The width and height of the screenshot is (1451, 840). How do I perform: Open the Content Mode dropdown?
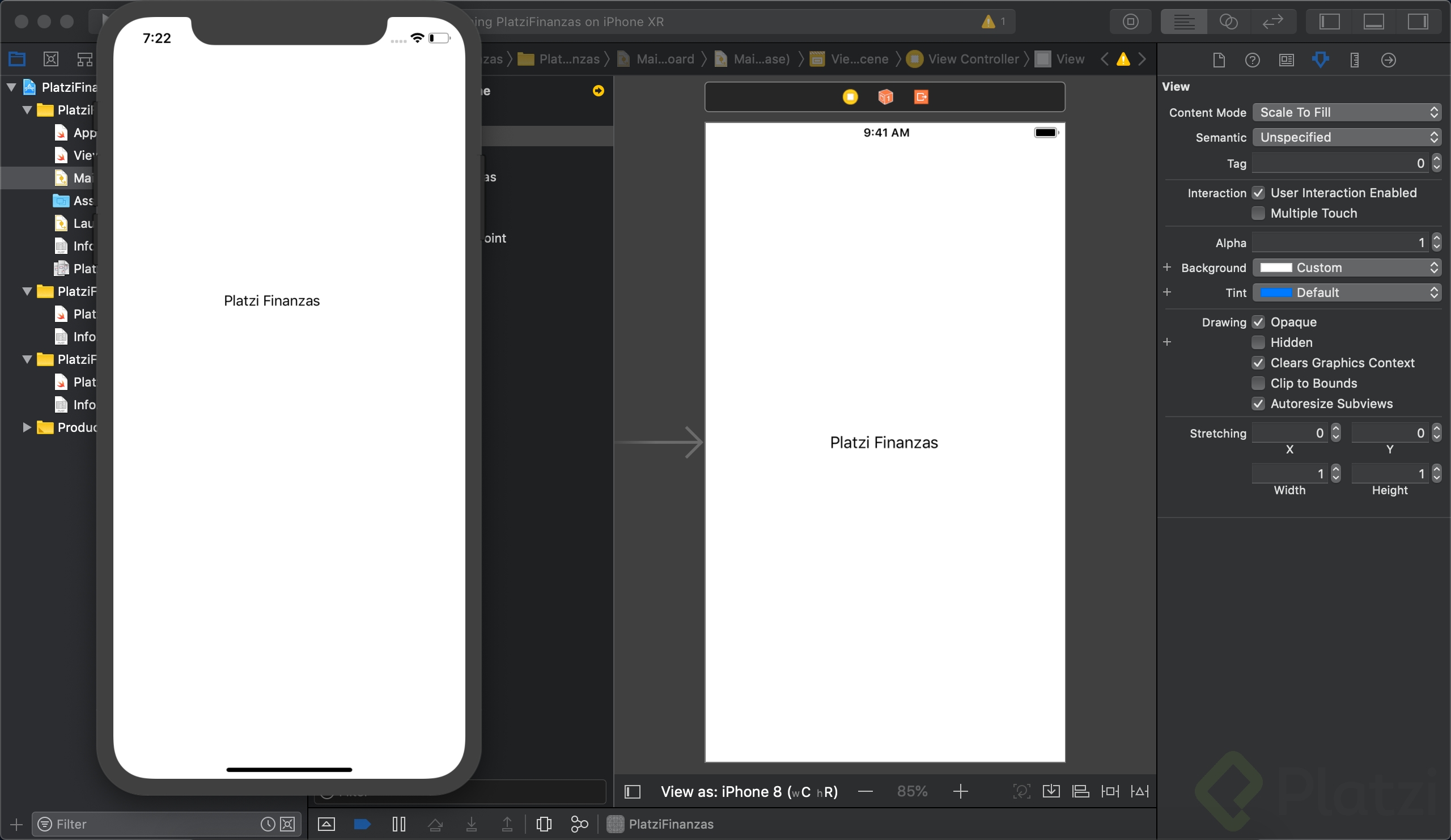[1346, 112]
